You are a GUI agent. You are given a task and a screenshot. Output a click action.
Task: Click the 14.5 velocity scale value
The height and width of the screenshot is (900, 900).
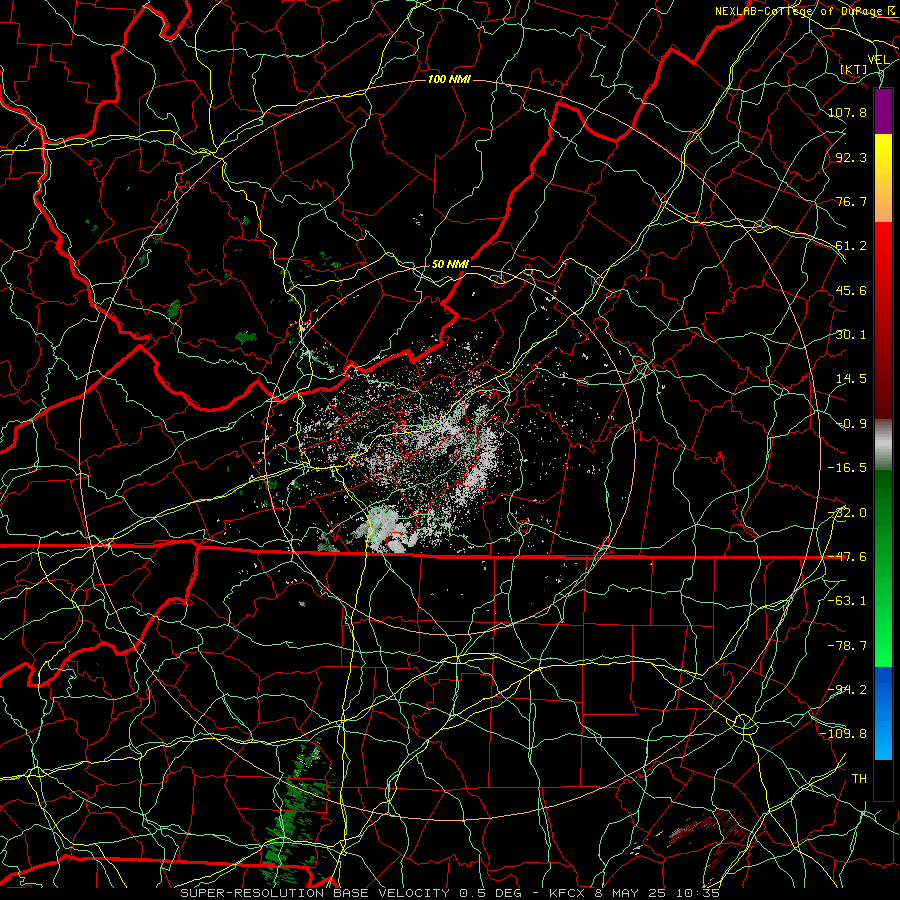click(851, 379)
